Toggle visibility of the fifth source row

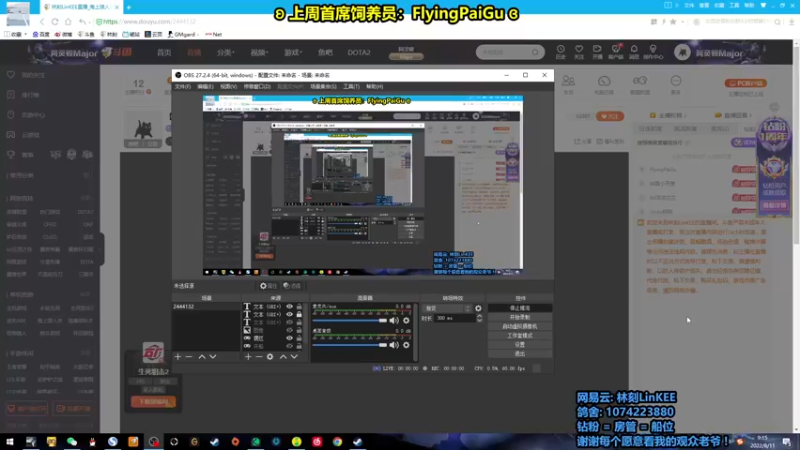click(289, 338)
